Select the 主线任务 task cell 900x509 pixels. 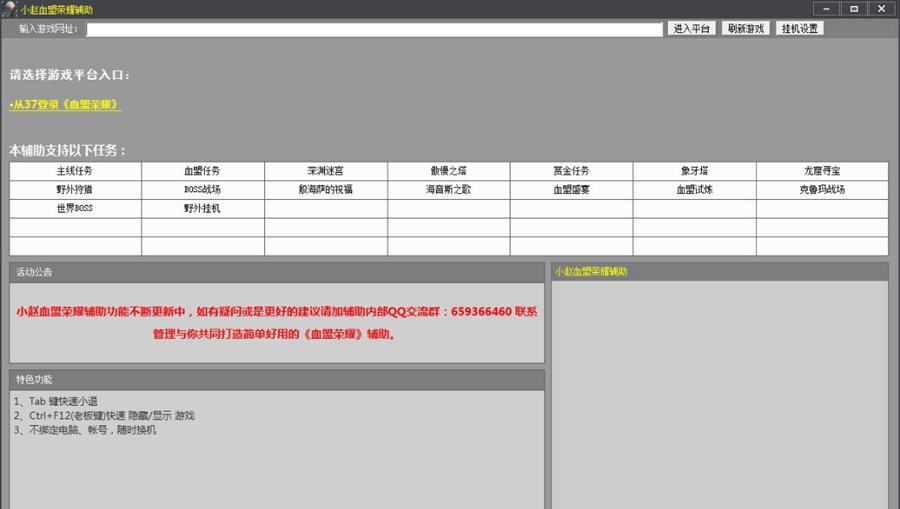(75, 171)
